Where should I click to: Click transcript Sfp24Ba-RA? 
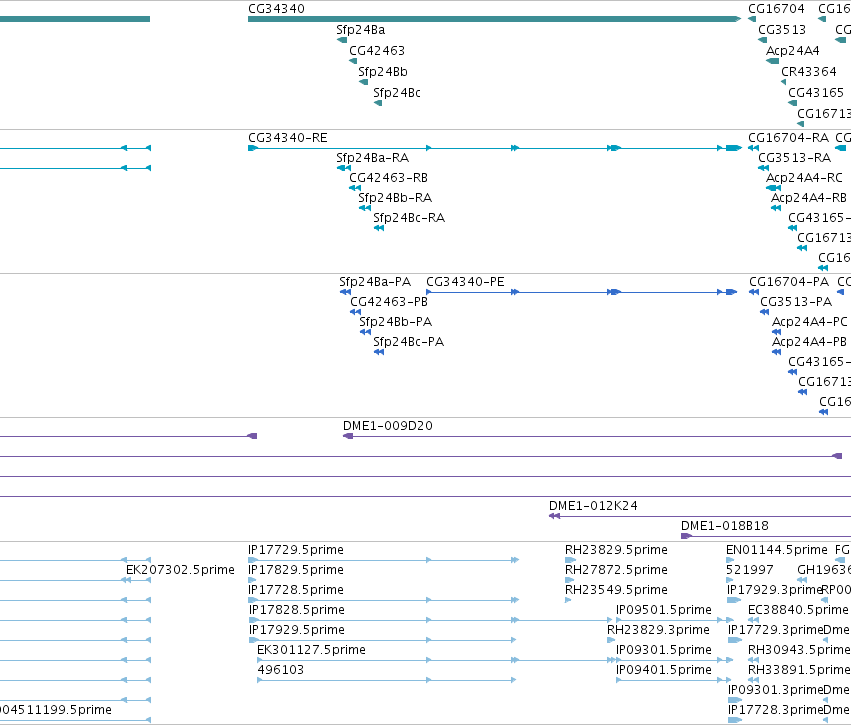pyautogui.click(x=344, y=168)
